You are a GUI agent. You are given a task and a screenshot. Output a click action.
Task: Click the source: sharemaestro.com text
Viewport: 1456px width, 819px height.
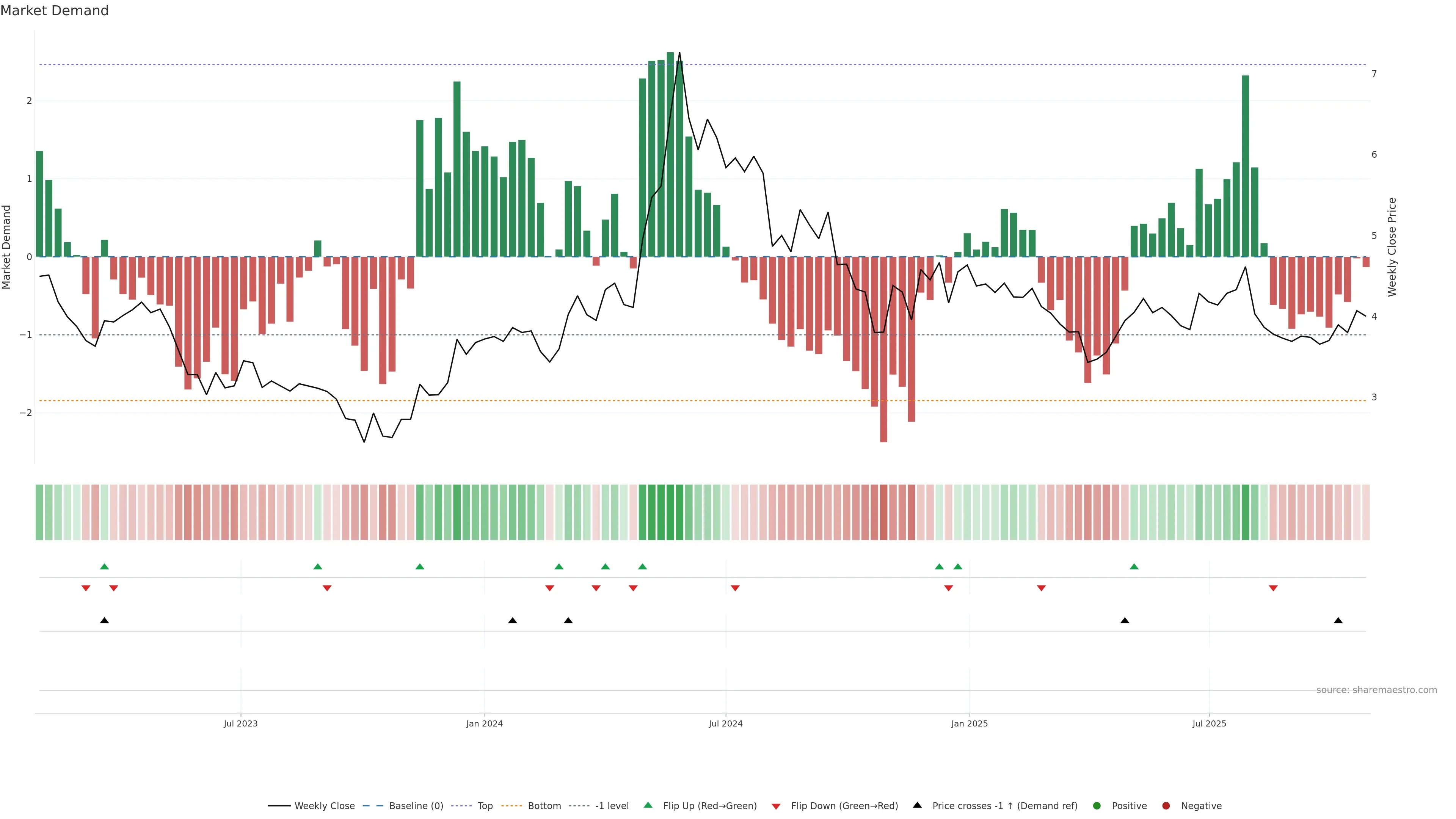pos(1376,690)
